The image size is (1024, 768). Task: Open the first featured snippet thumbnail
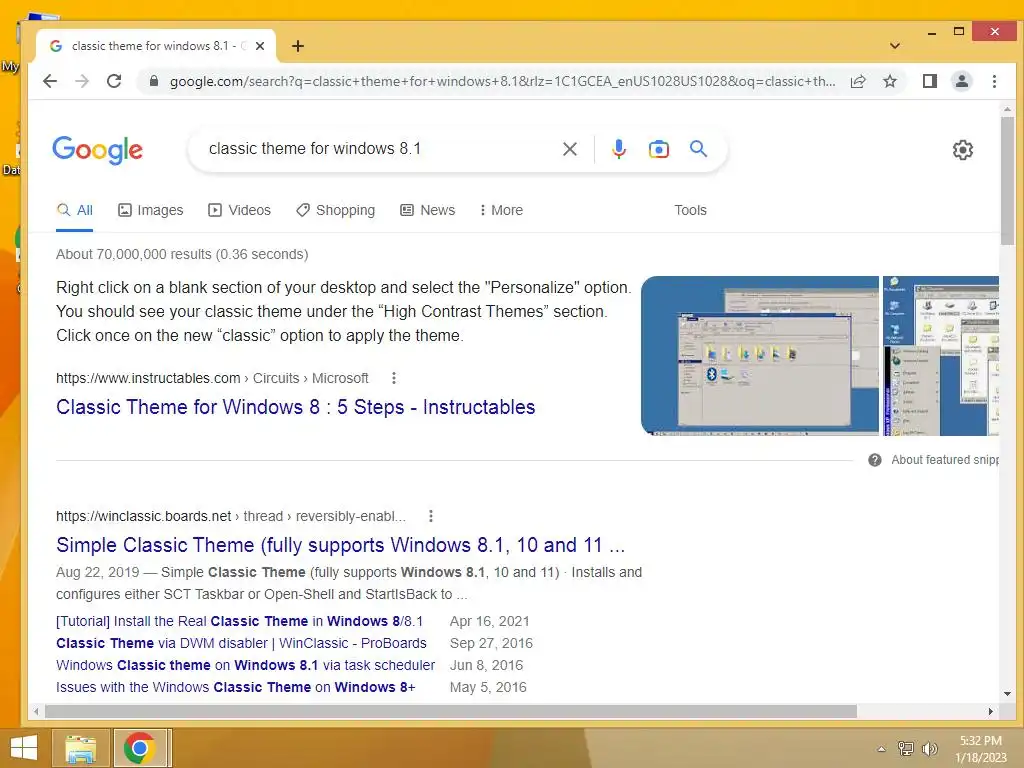[760, 356]
